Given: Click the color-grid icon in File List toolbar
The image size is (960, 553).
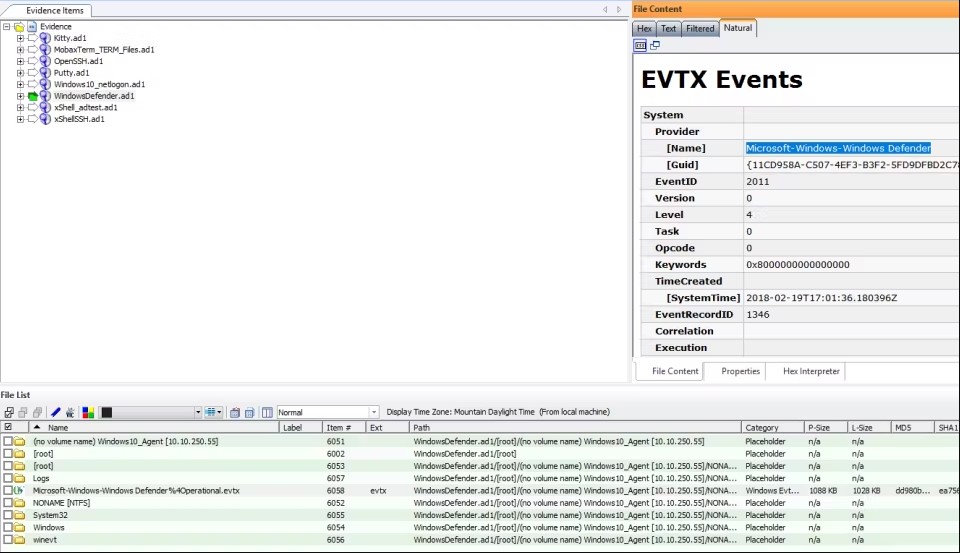Looking at the screenshot, I should click(x=88, y=412).
